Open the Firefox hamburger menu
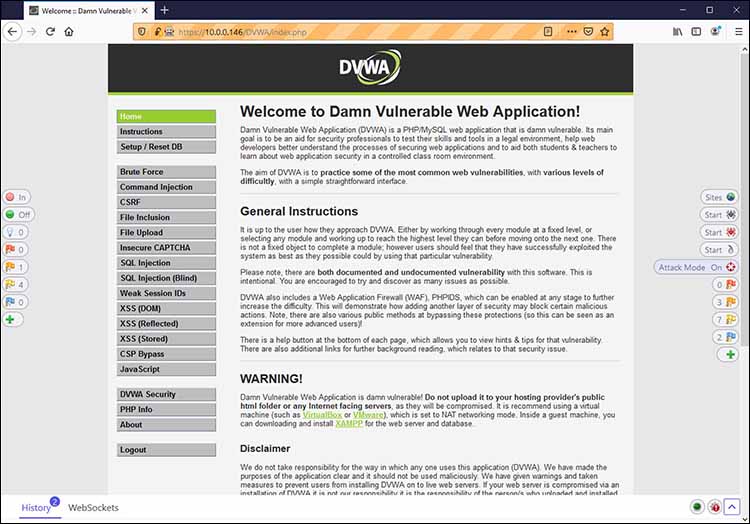 point(739,32)
